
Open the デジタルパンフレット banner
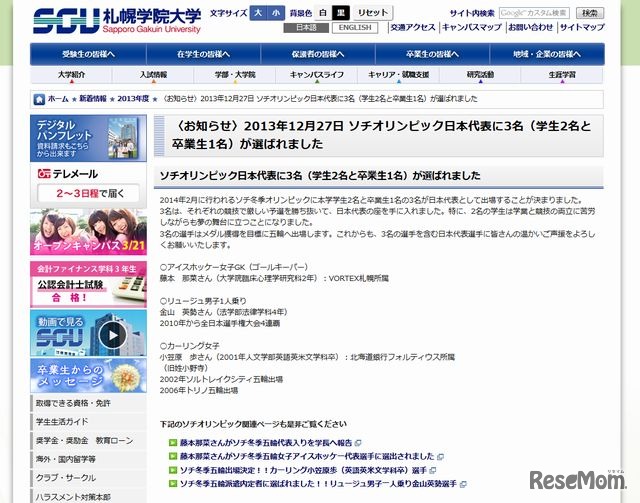pos(88,138)
